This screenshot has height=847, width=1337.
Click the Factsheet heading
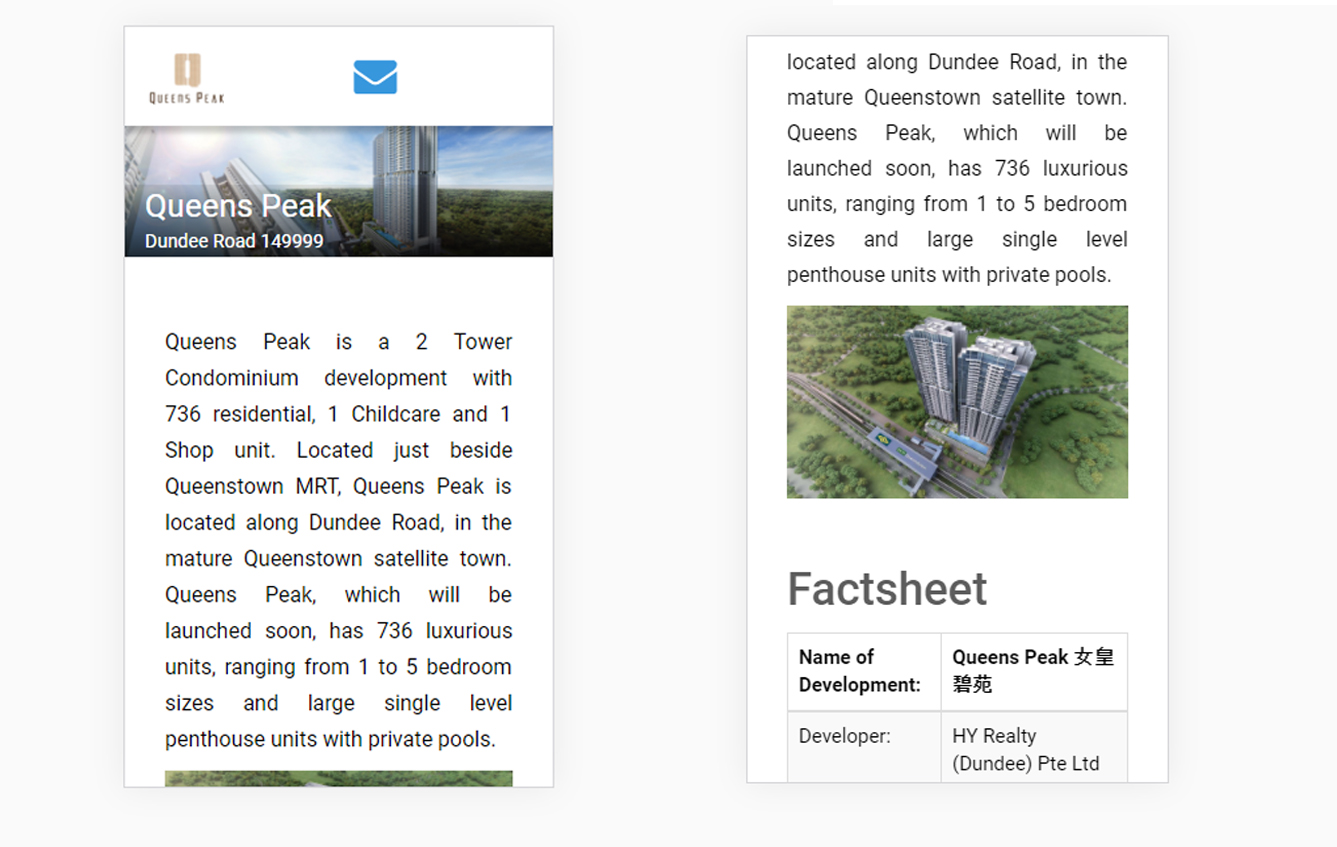(887, 588)
